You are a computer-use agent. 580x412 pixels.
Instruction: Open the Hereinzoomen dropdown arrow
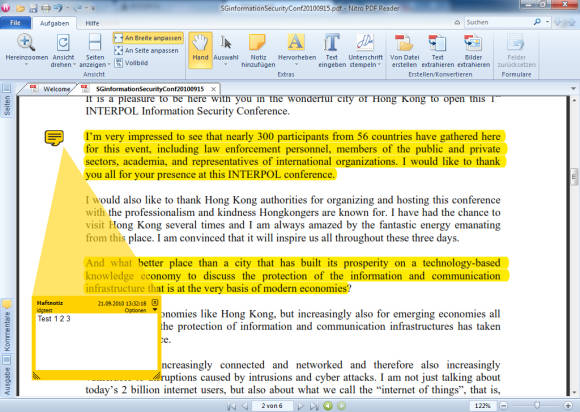(x=26, y=64)
